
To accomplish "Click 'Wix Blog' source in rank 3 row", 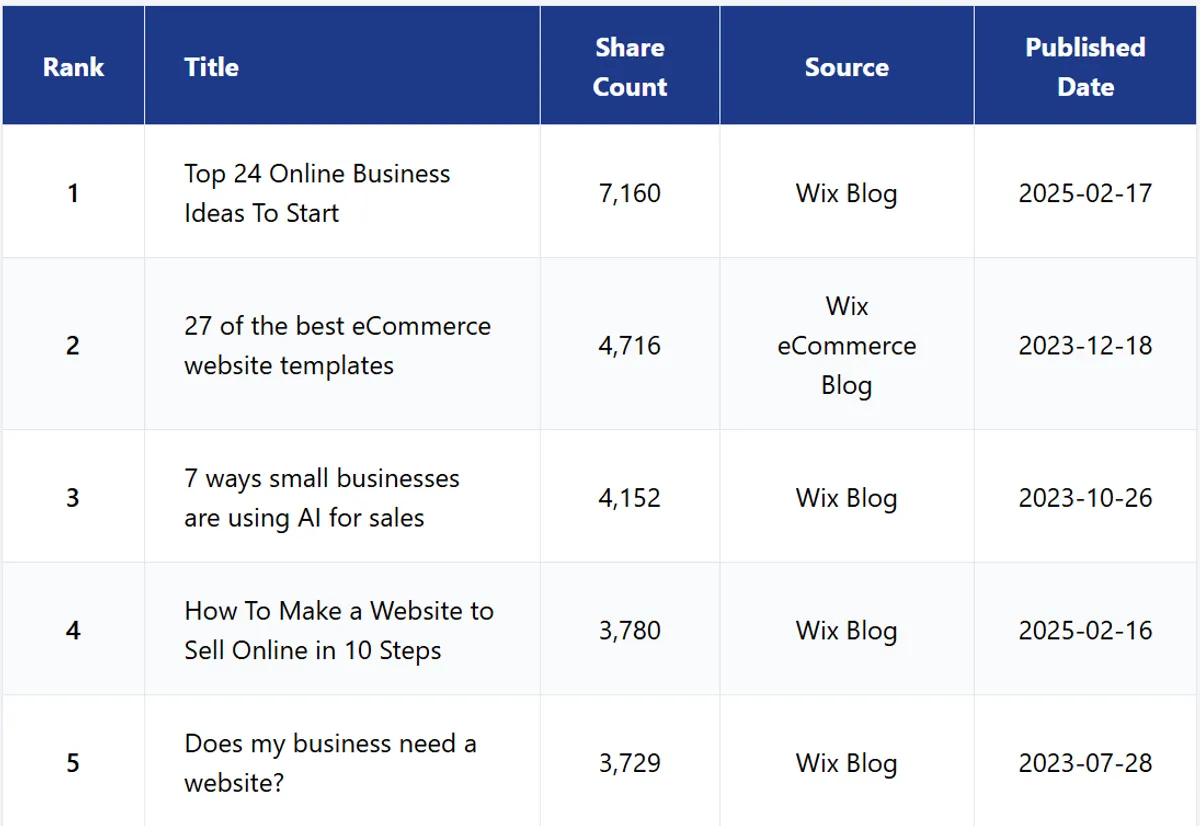I will click(x=846, y=498).
